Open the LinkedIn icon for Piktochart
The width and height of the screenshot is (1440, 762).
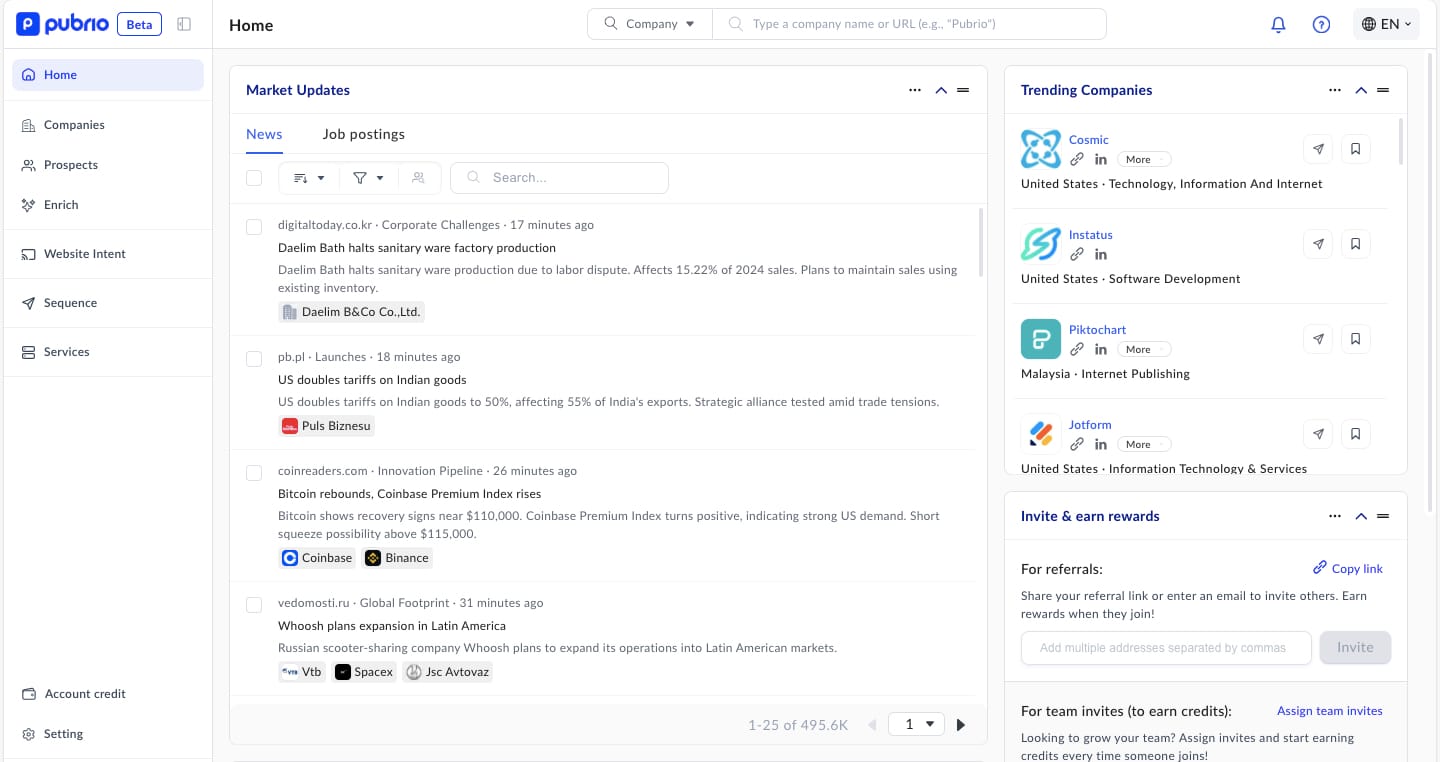pyautogui.click(x=1100, y=350)
